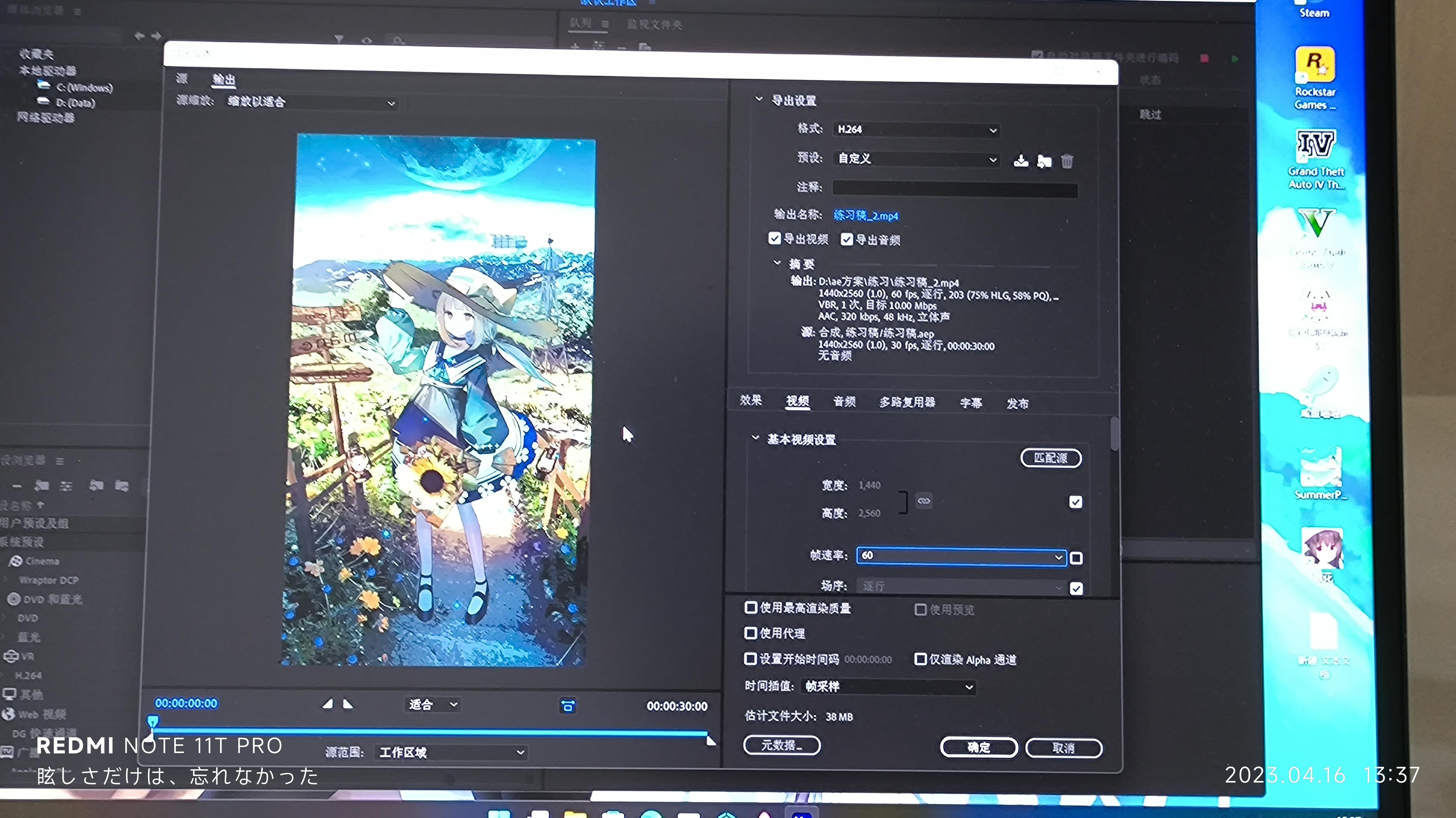Click the Cinema preset group icon
This screenshot has height=818, width=1456.
pyautogui.click(x=16, y=561)
